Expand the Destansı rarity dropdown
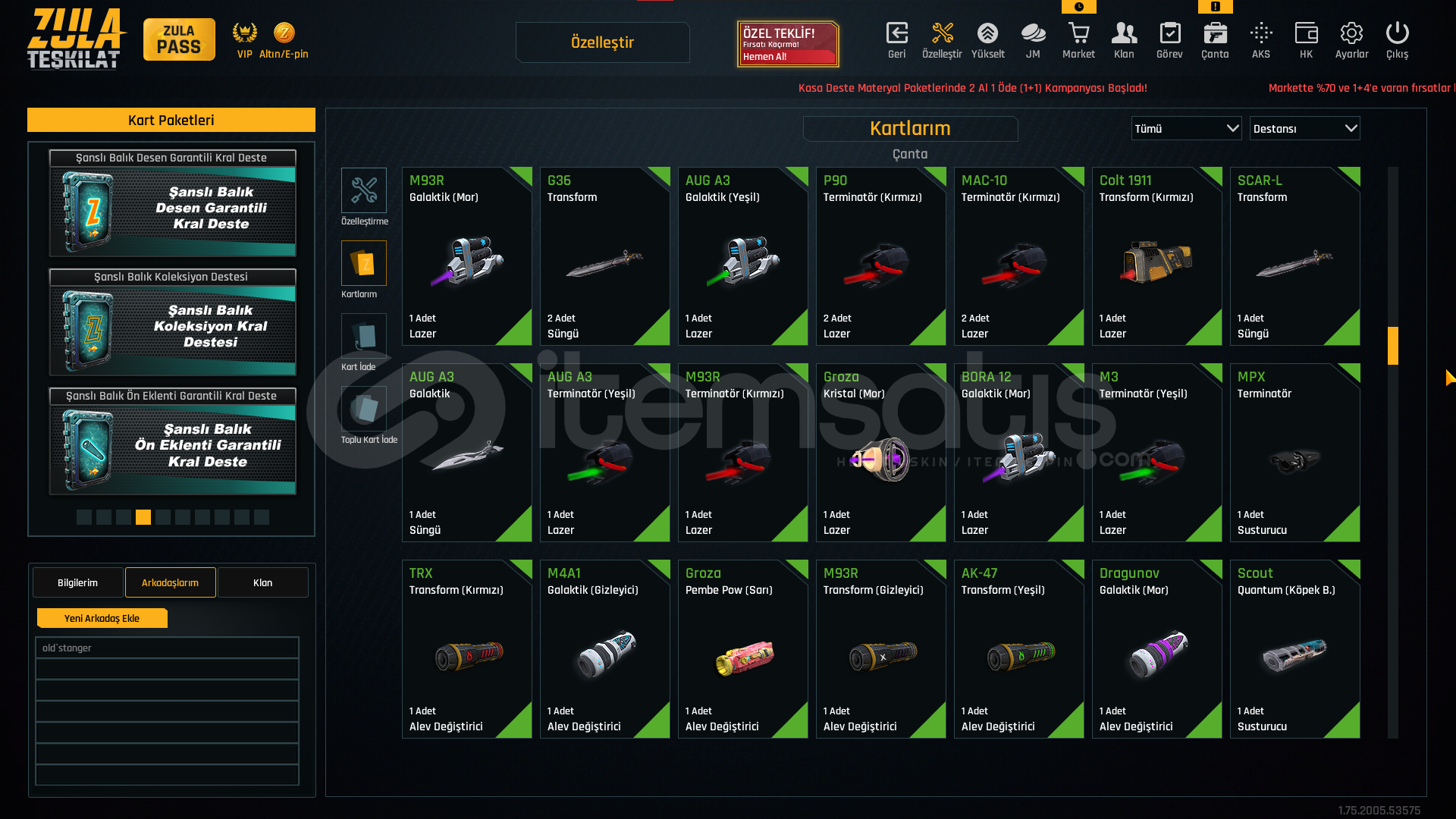 coord(1304,128)
